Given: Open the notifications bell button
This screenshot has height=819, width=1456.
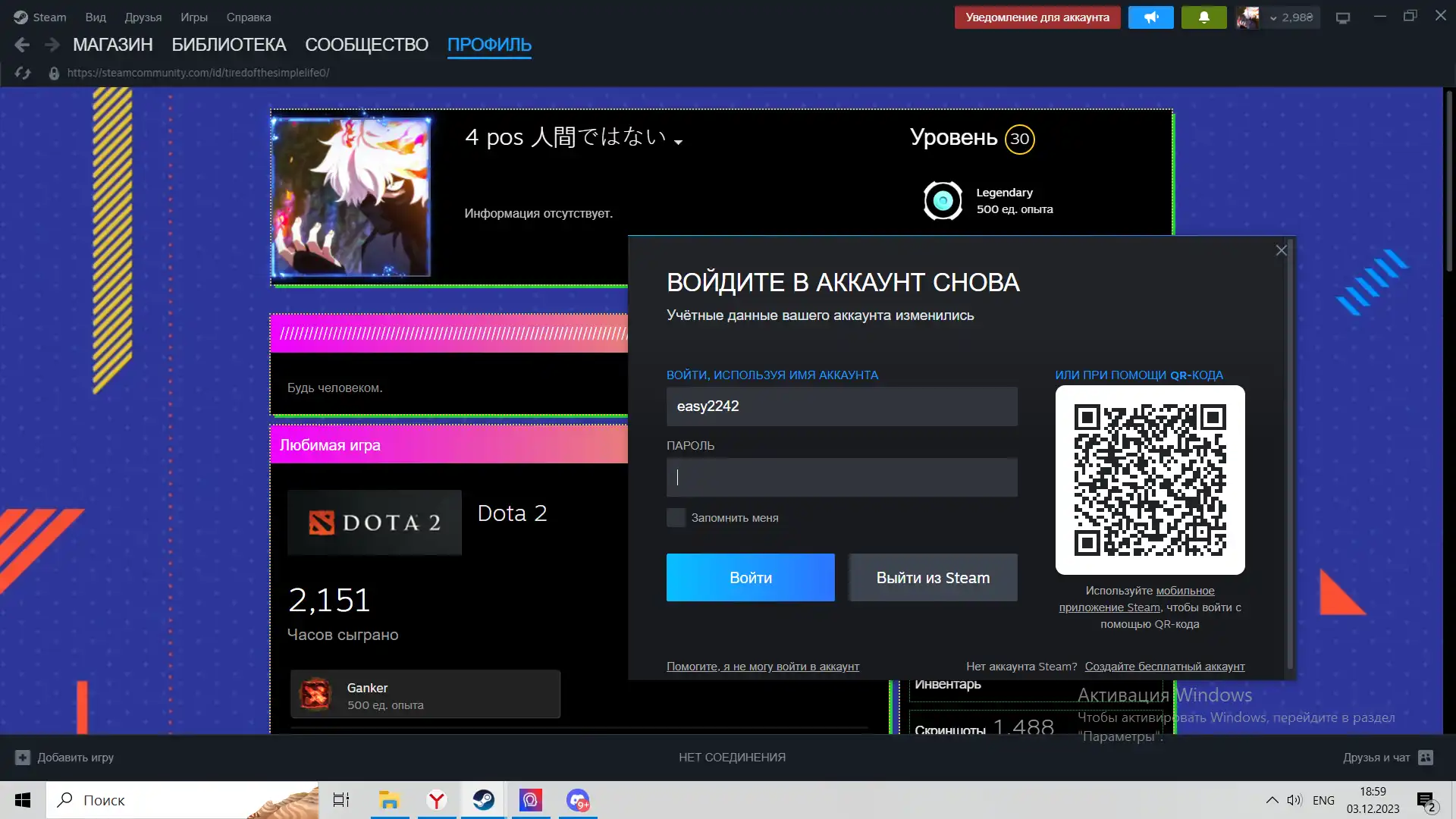Looking at the screenshot, I should (1203, 17).
